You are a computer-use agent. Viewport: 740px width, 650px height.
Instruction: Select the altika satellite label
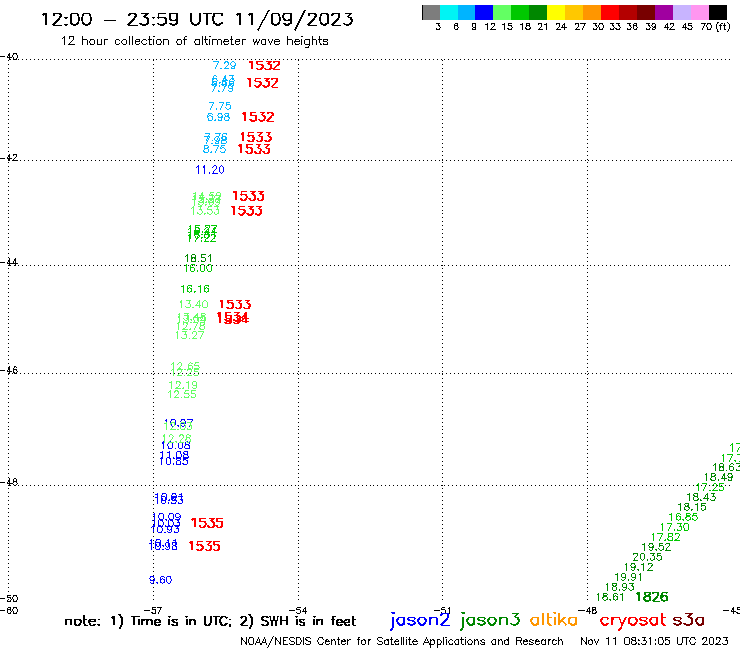(554, 620)
